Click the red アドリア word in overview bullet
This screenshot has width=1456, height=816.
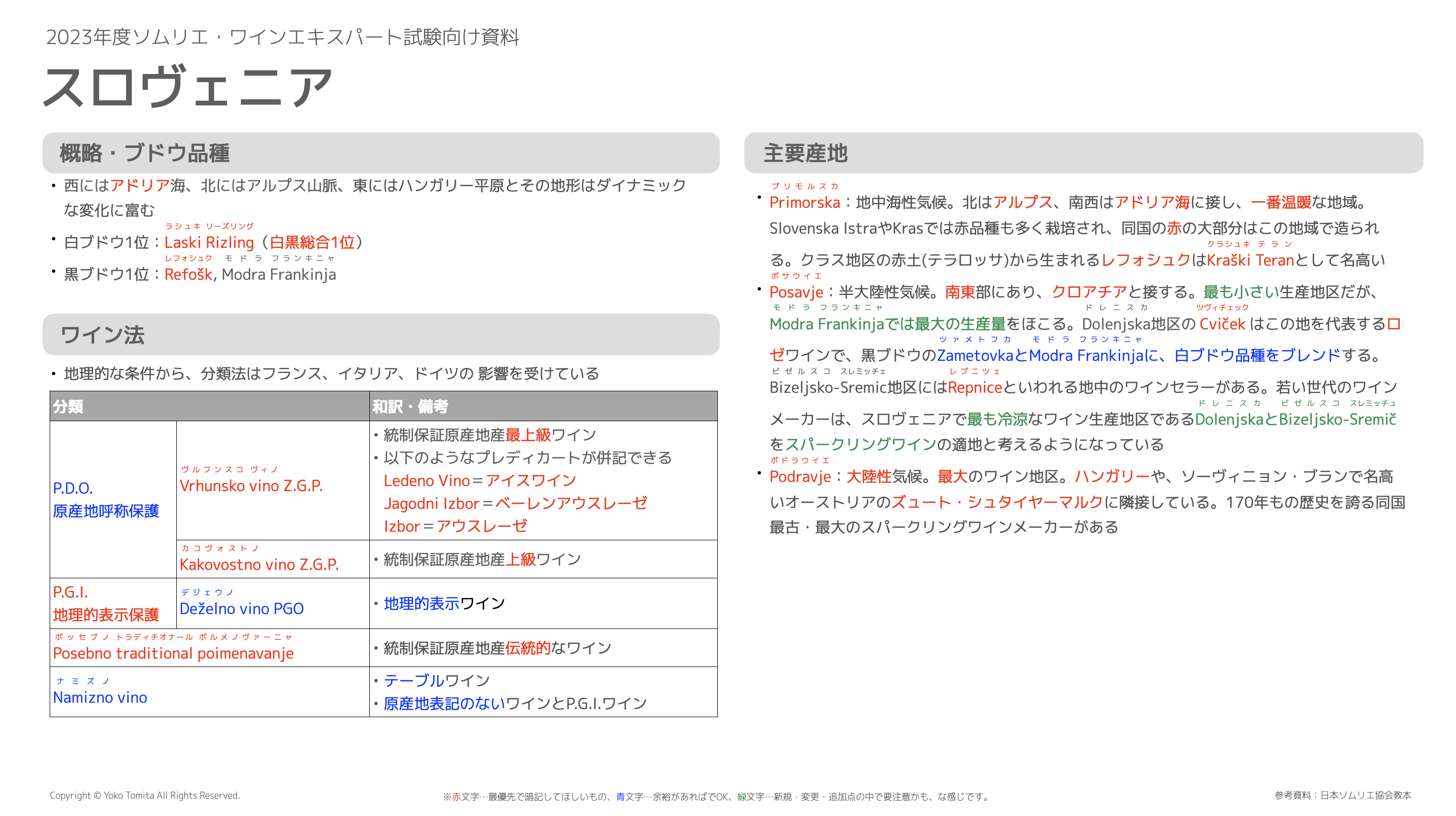pyautogui.click(x=140, y=186)
